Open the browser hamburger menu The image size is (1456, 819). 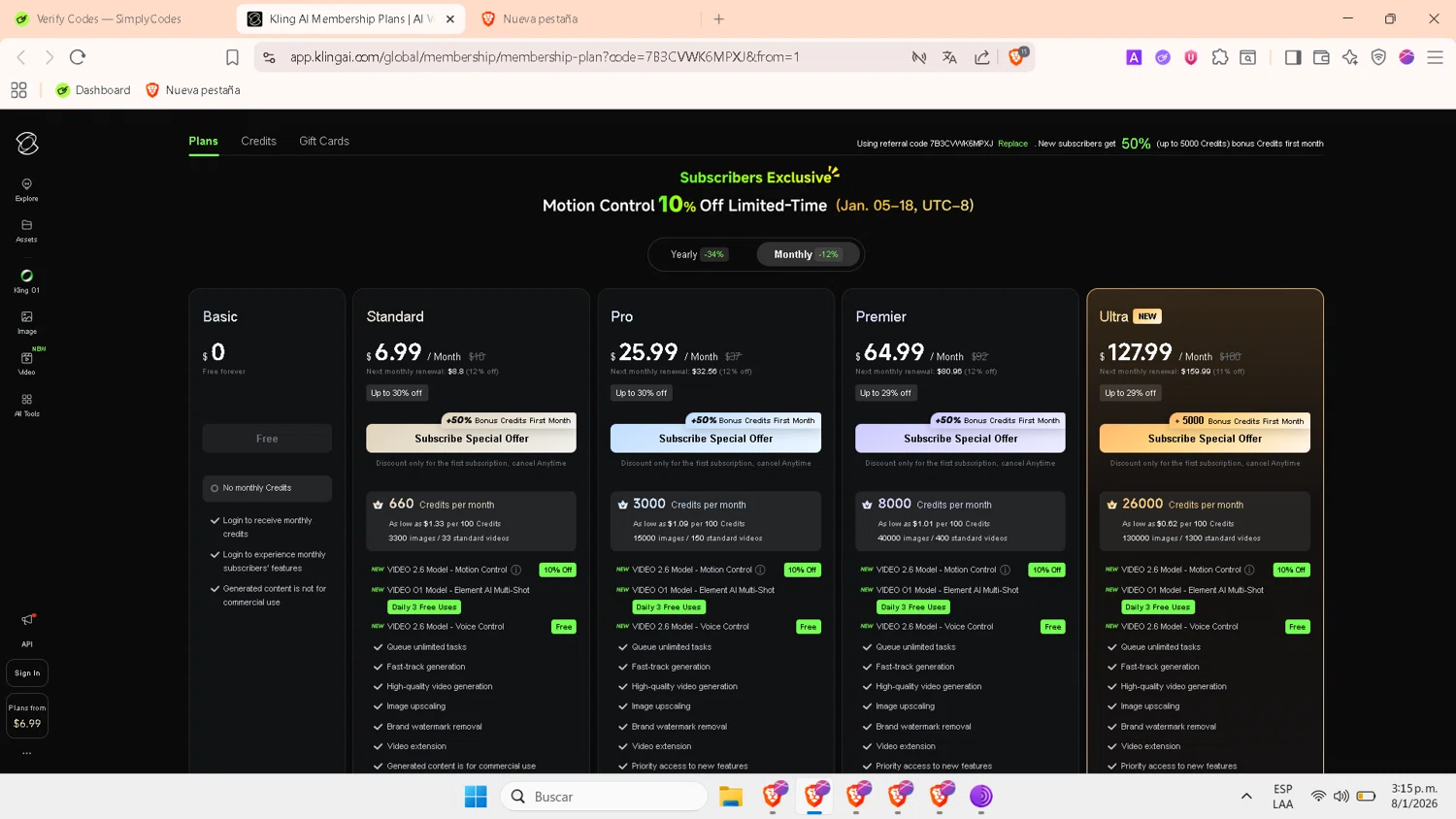tap(1435, 57)
